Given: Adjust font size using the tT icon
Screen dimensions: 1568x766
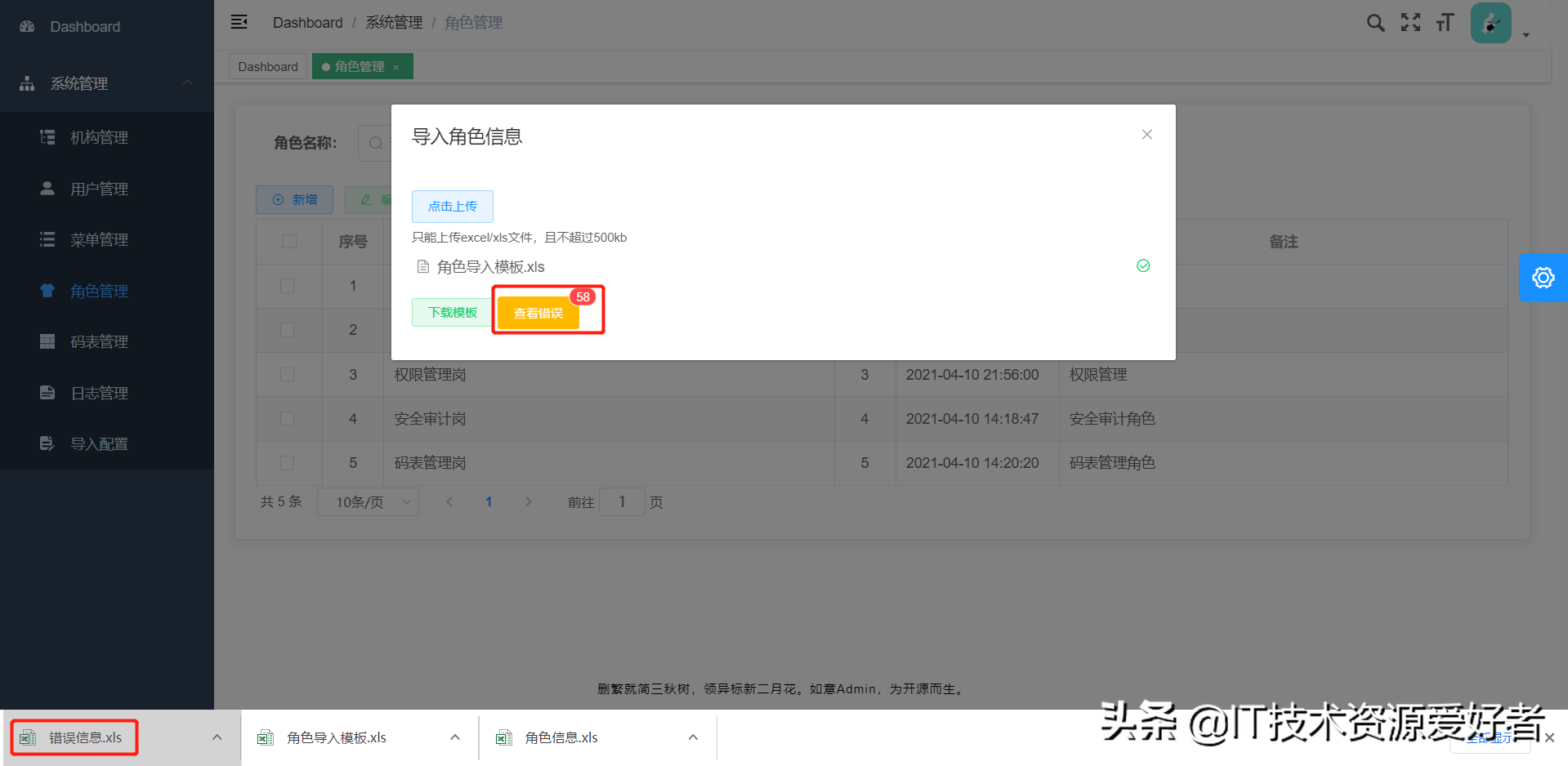Looking at the screenshot, I should point(1445,23).
